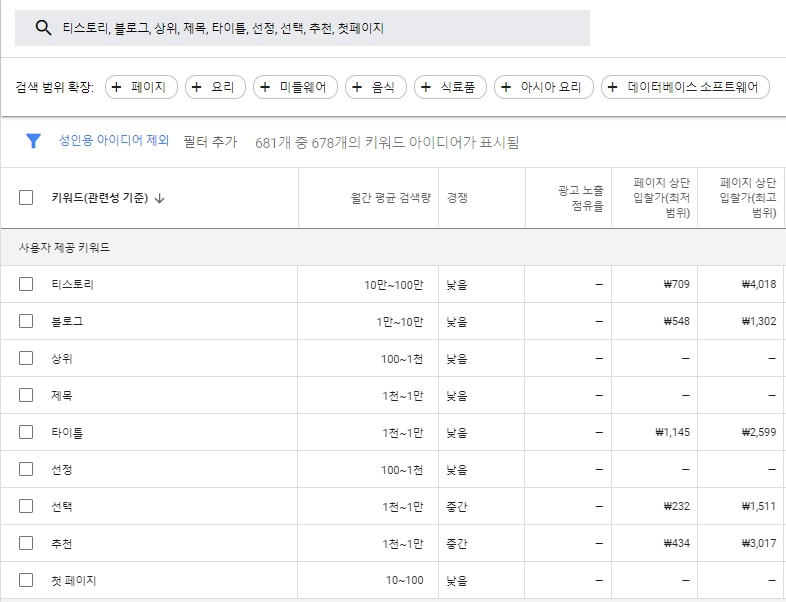Sort by 월간 평균 검색량 column header
Viewport: 786px width, 602px height.
(x=390, y=198)
